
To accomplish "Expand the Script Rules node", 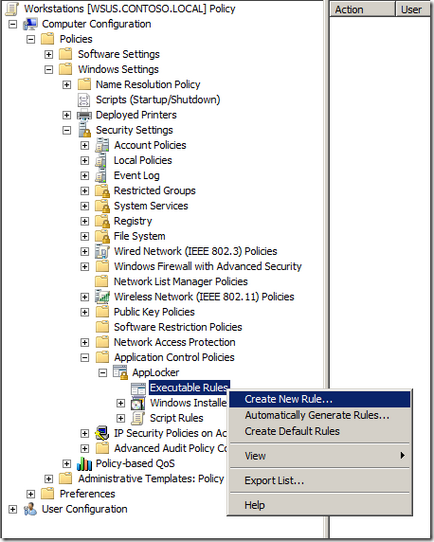I will pyautogui.click(x=121, y=418).
